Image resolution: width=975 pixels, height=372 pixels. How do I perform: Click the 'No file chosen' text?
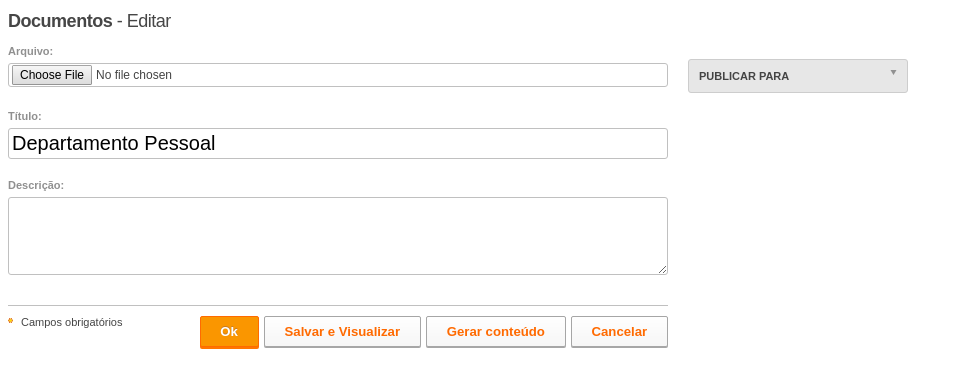coord(134,75)
